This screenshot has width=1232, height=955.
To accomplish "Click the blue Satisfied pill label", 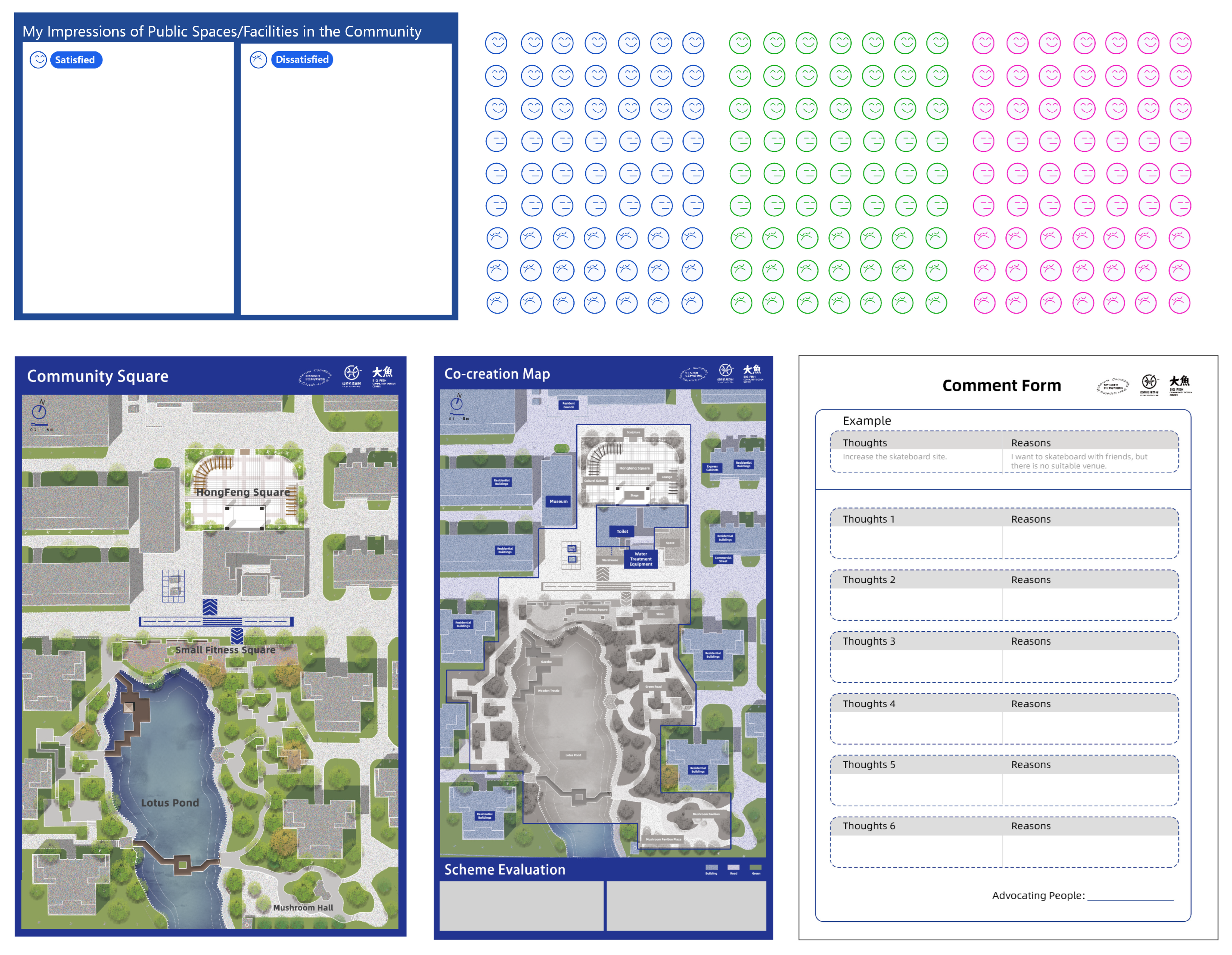I will [x=76, y=60].
